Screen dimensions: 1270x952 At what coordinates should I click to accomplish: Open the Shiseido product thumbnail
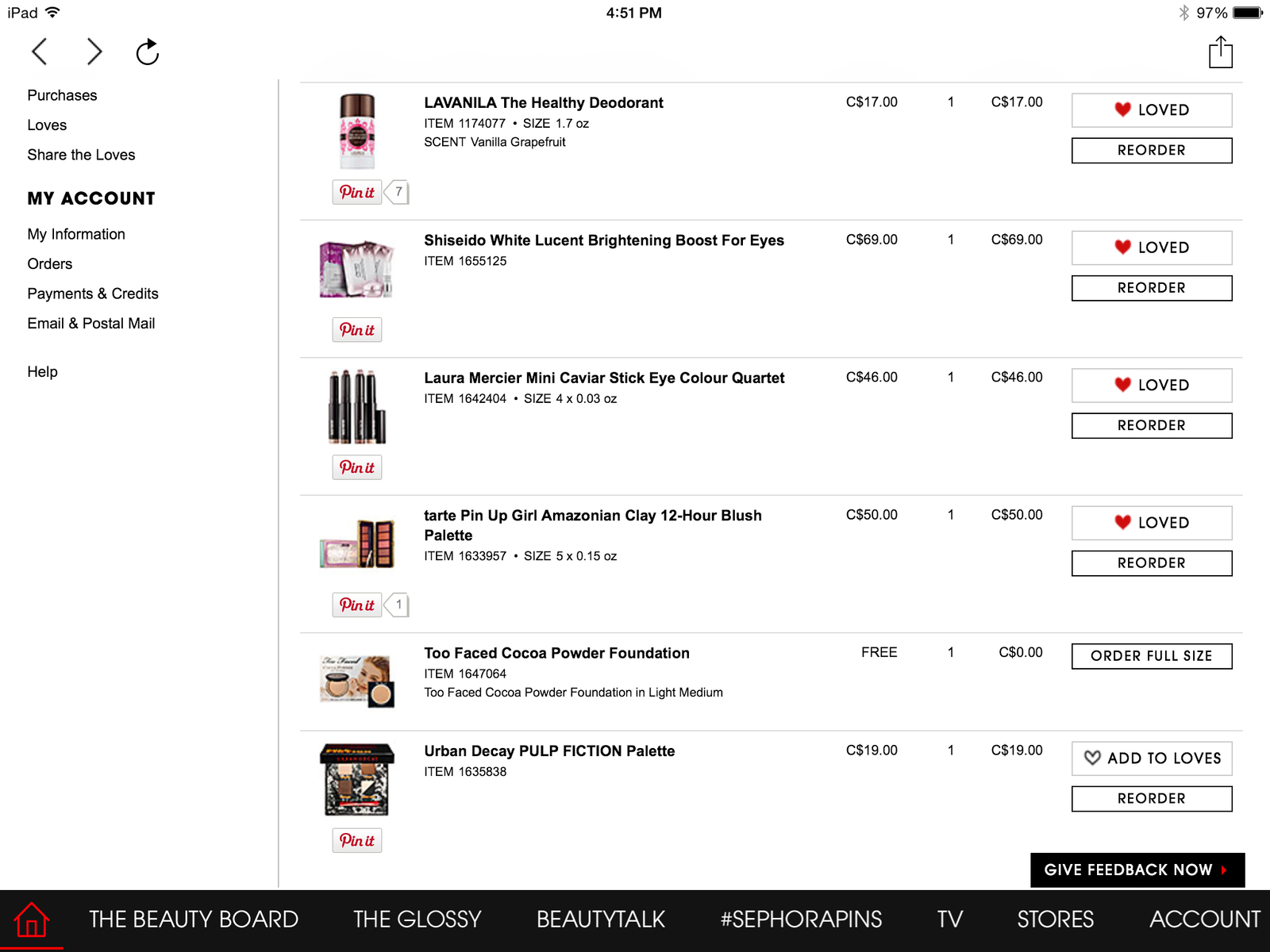[x=356, y=269]
